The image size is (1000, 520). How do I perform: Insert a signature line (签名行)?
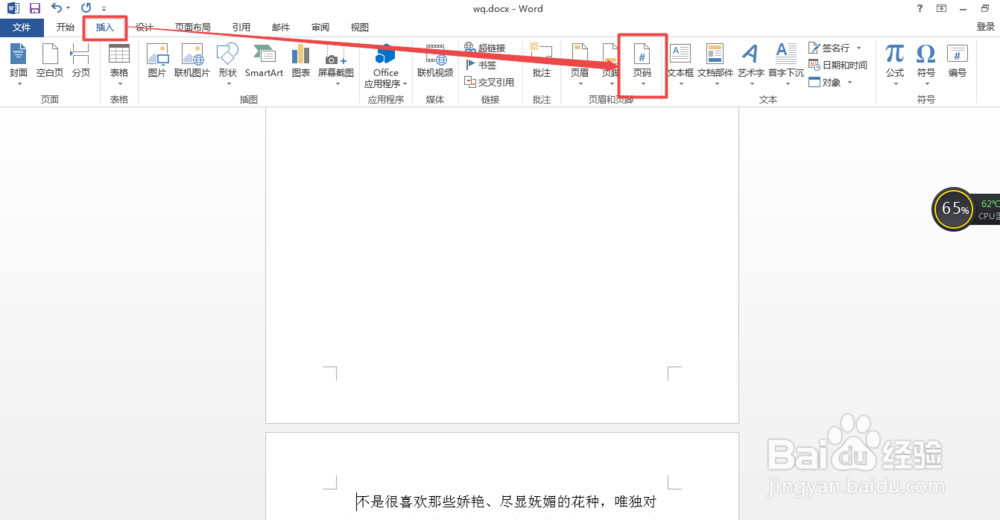829,48
